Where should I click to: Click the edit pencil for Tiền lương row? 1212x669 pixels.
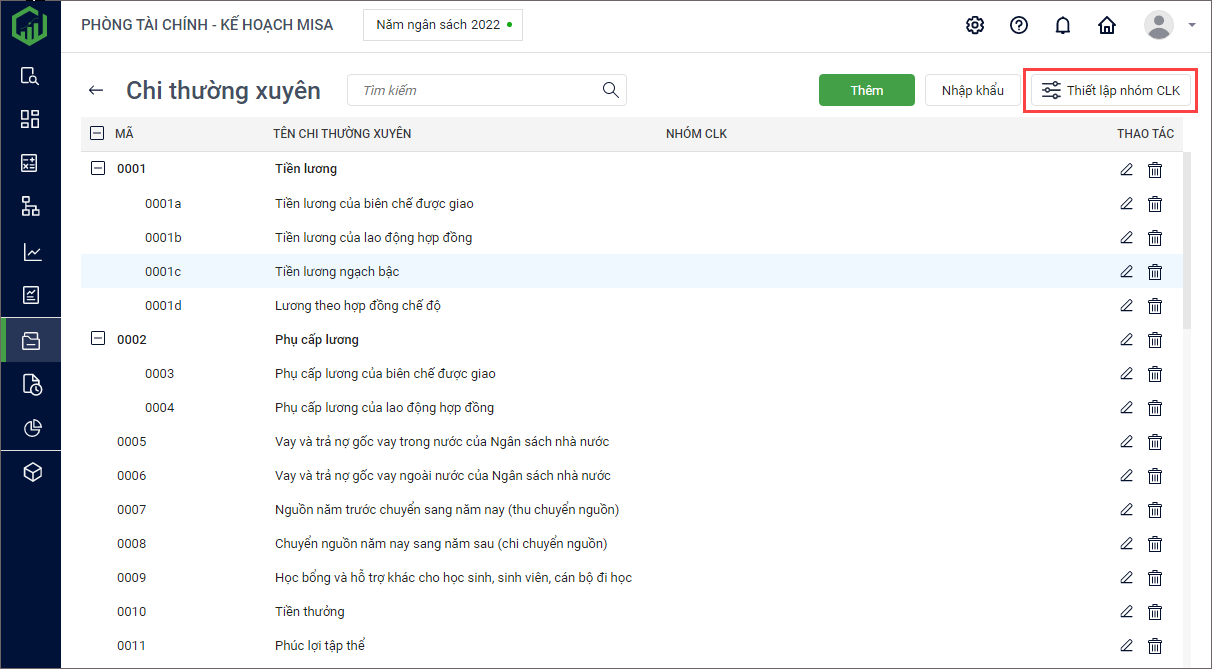(1127, 170)
